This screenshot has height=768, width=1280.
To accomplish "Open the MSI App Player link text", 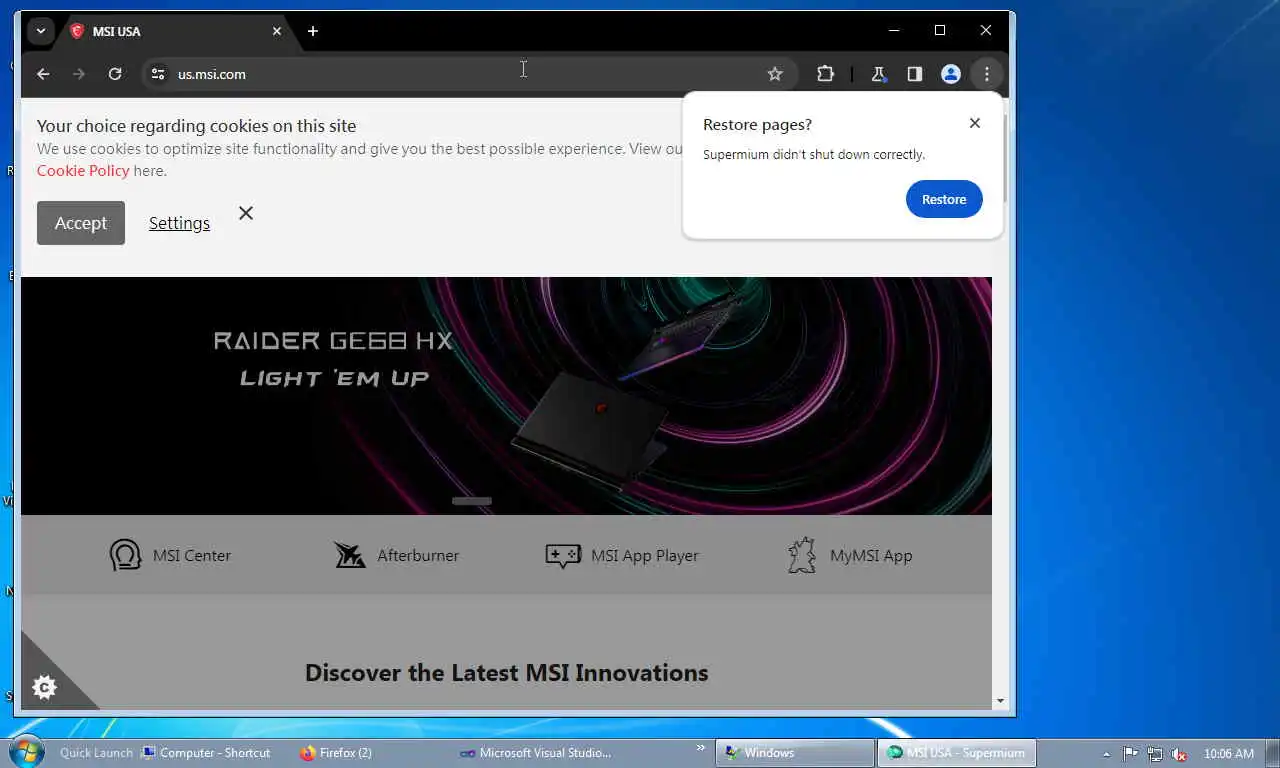I will click(x=645, y=556).
